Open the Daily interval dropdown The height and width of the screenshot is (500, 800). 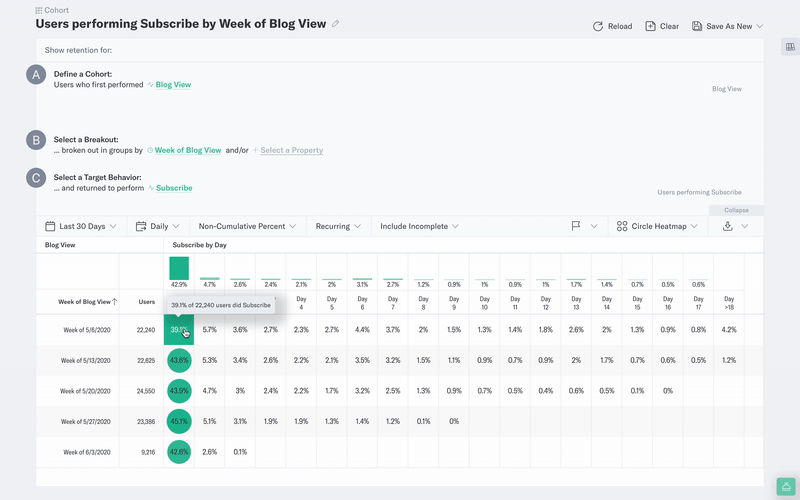(x=157, y=226)
